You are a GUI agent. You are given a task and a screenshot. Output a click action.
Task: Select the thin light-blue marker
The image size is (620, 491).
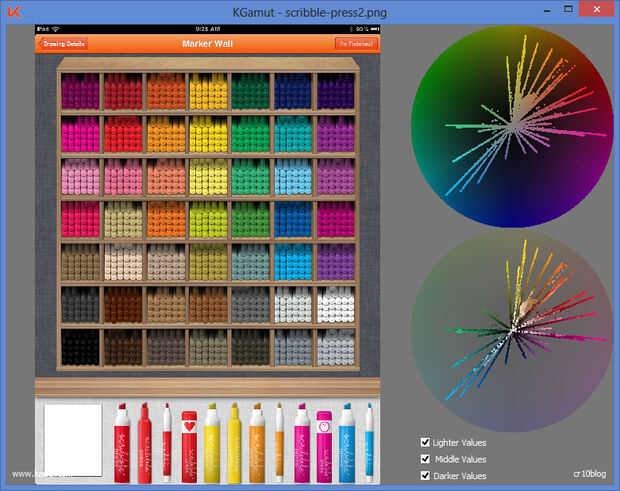pyautogui.click(x=369, y=443)
